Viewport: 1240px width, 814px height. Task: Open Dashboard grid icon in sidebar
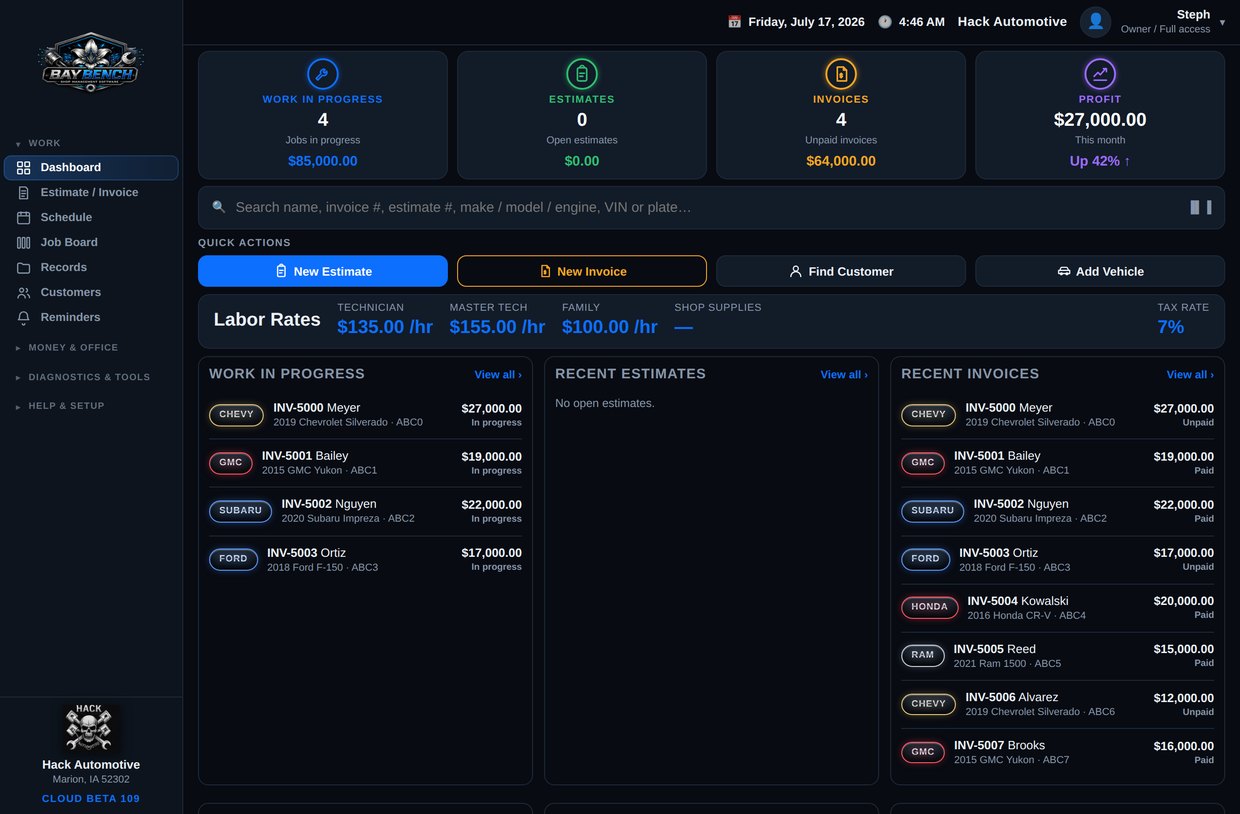click(x=24, y=168)
